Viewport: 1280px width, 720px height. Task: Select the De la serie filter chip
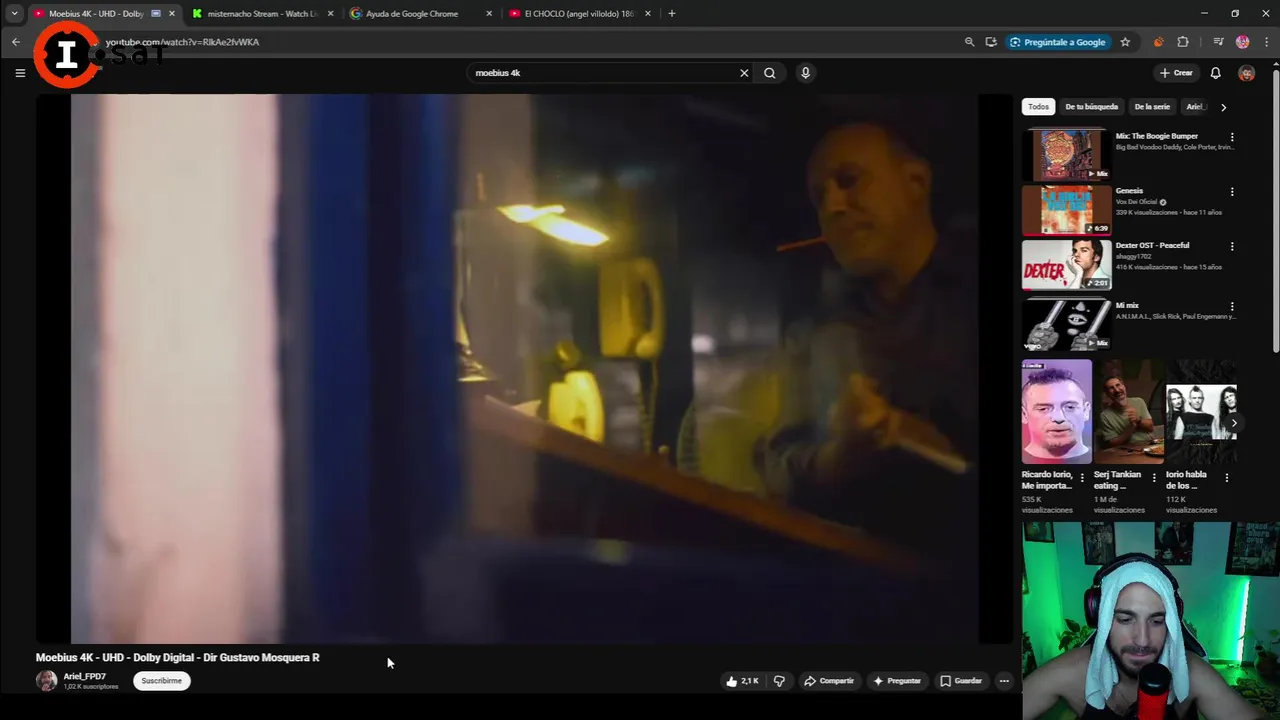click(x=1152, y=107)
